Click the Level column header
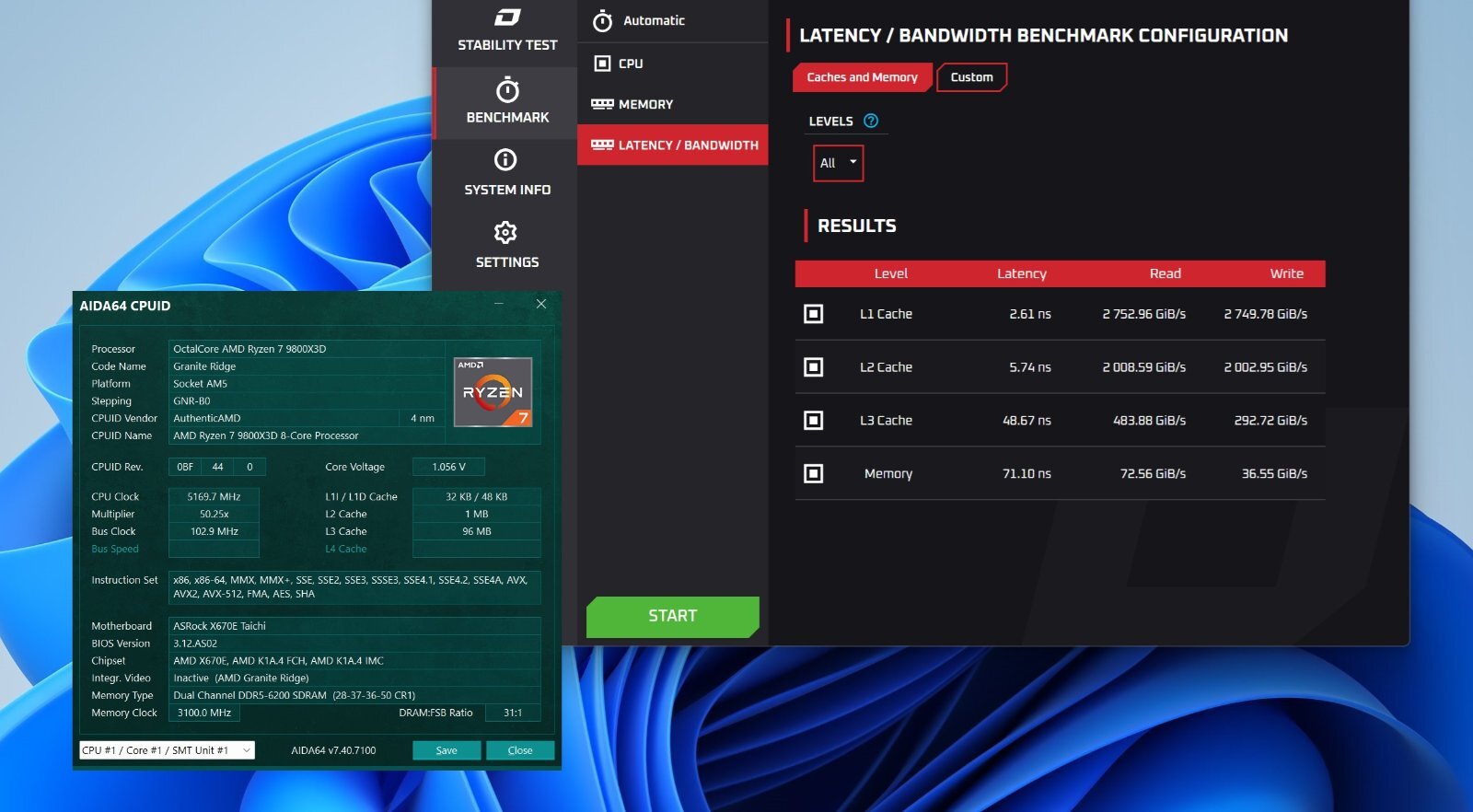Viewport: 1473px width, 812px height. [890, 273]
